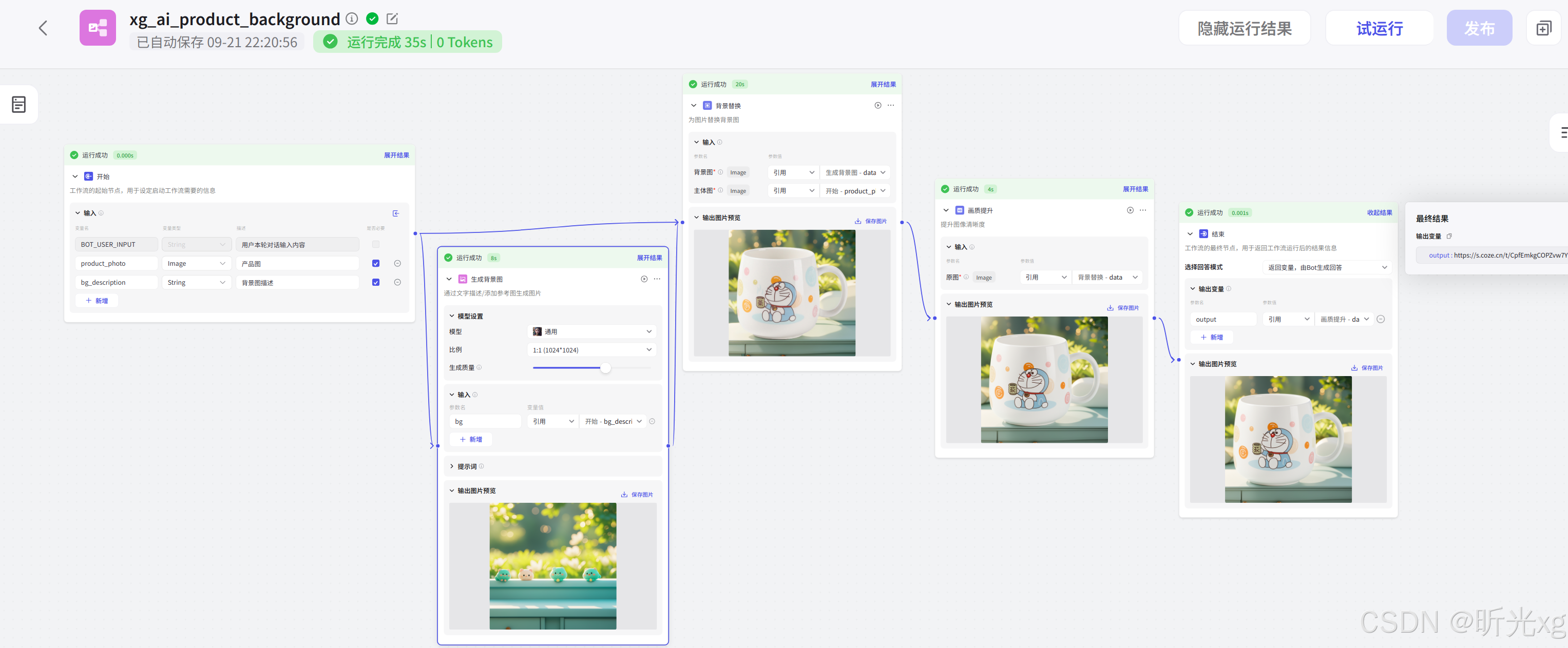Click the copy icon beside 输出变量

tap(1449, 236)
